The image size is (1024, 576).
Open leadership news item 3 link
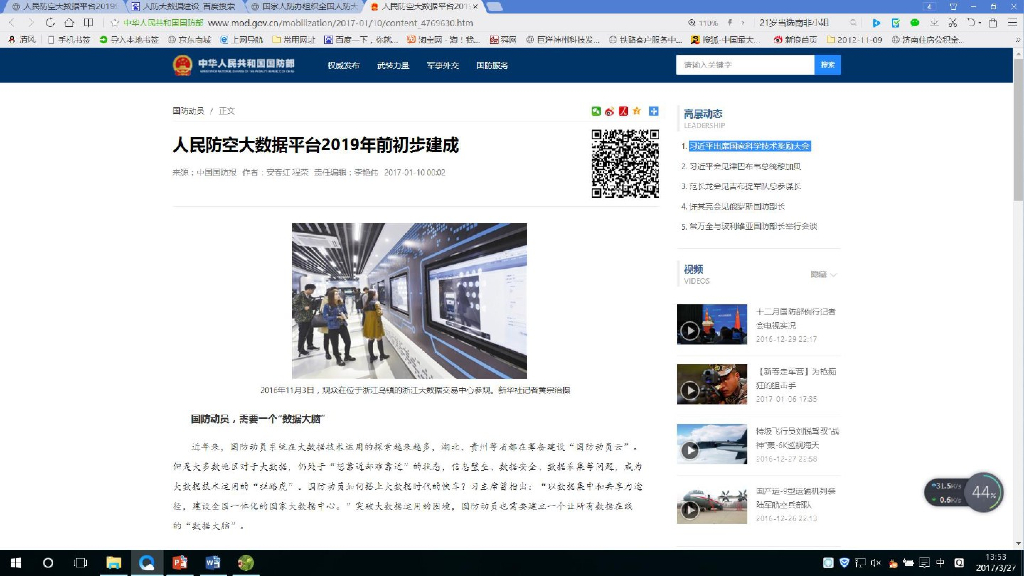point(744,186)
